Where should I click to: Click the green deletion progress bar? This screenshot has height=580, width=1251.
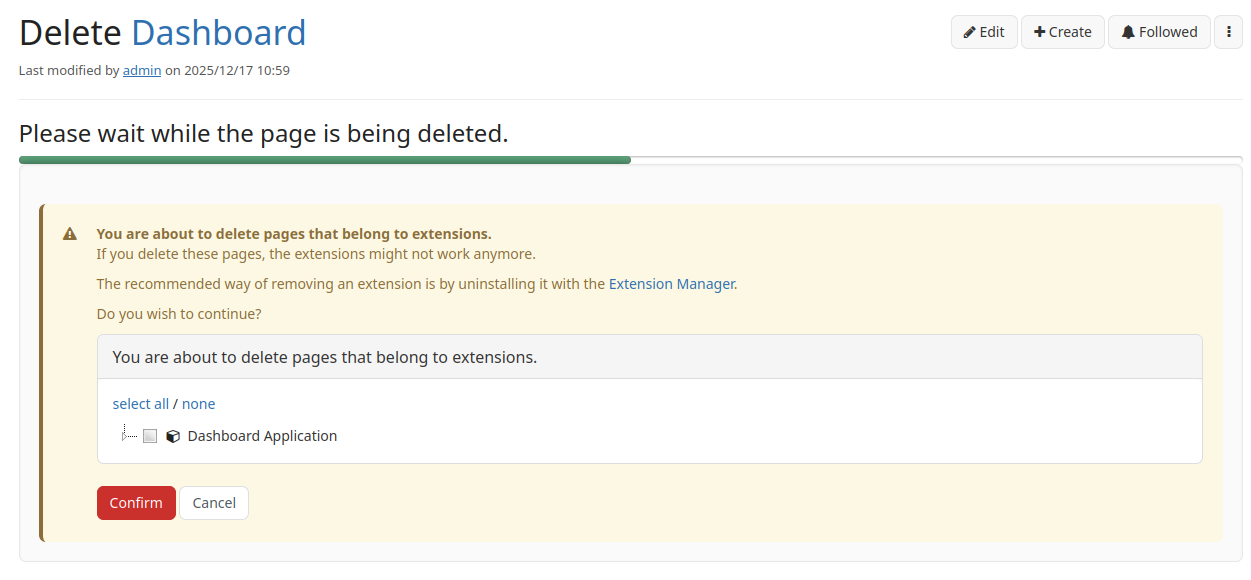coord(324,160)
